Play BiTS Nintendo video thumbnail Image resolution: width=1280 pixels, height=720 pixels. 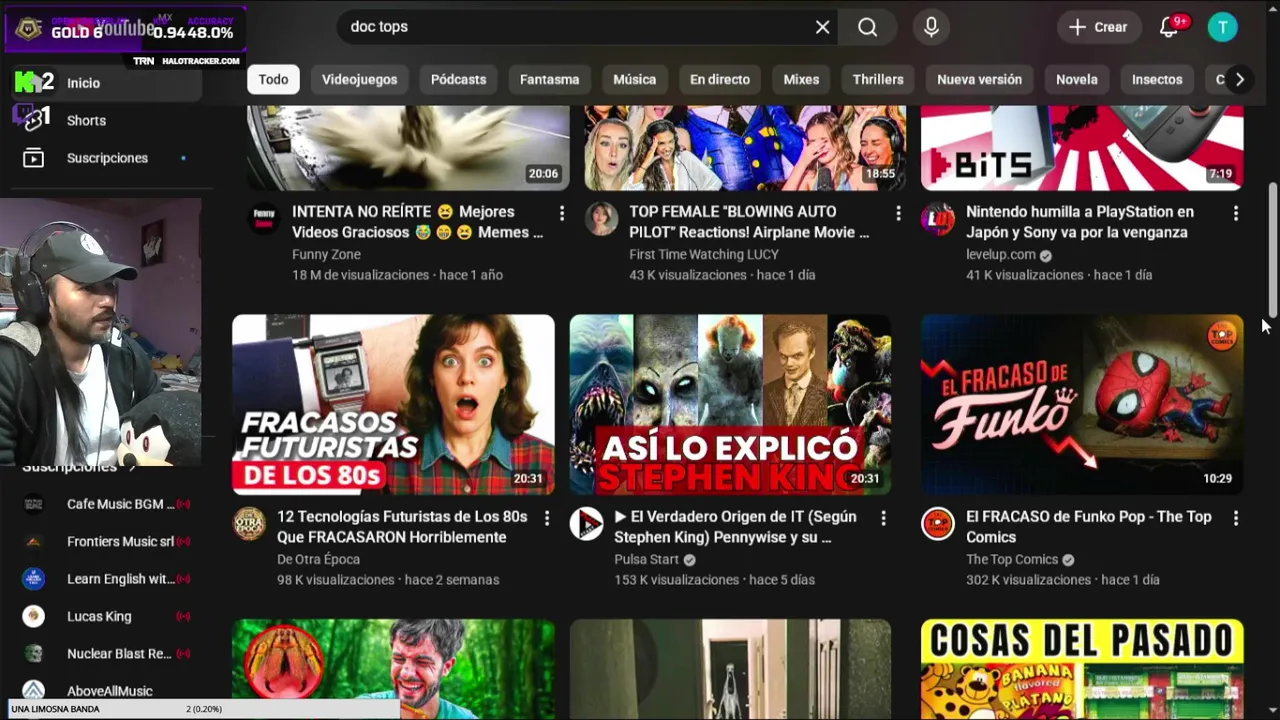1082,147
